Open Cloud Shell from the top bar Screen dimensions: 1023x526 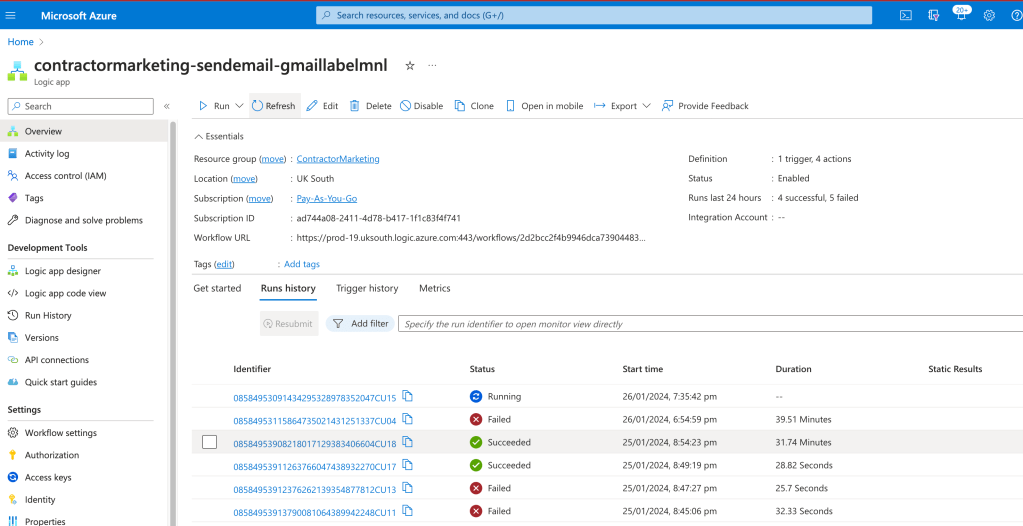[x=906, y=15]
